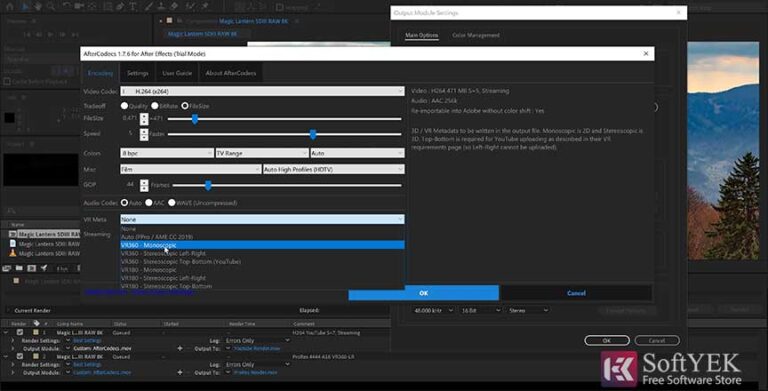Click the Home icon in After Effects toolbar
Viewport: 768px width, 391px height.
[x=9, y=6]
